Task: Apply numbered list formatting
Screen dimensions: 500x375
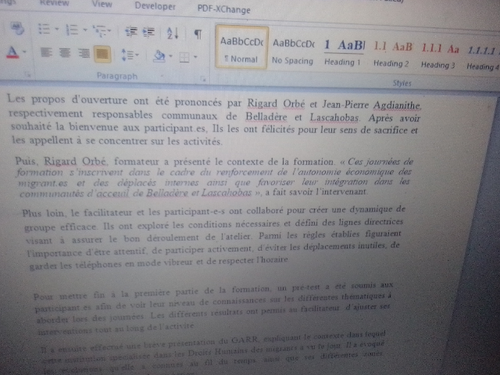Action: pyautogui.click(x=72, y=30)
